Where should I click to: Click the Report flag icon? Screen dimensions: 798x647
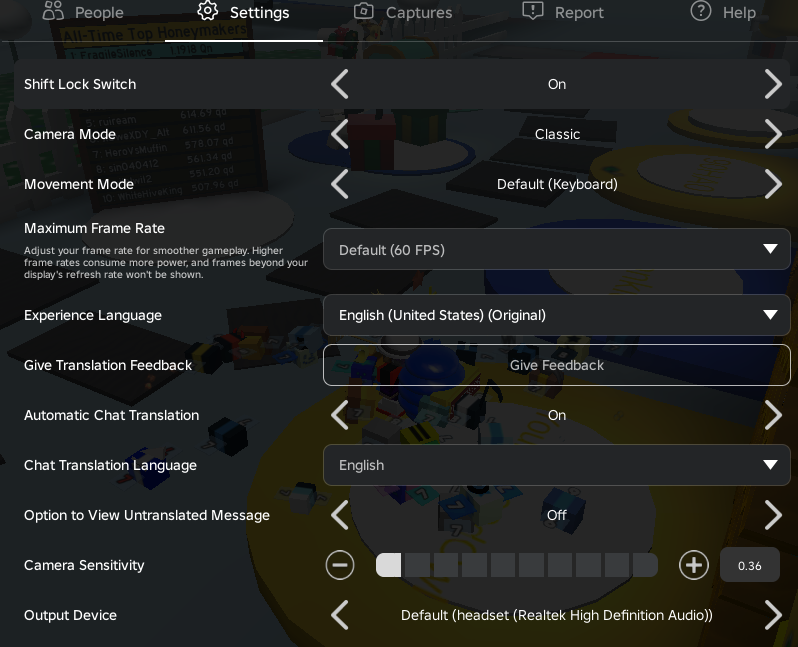533,11
